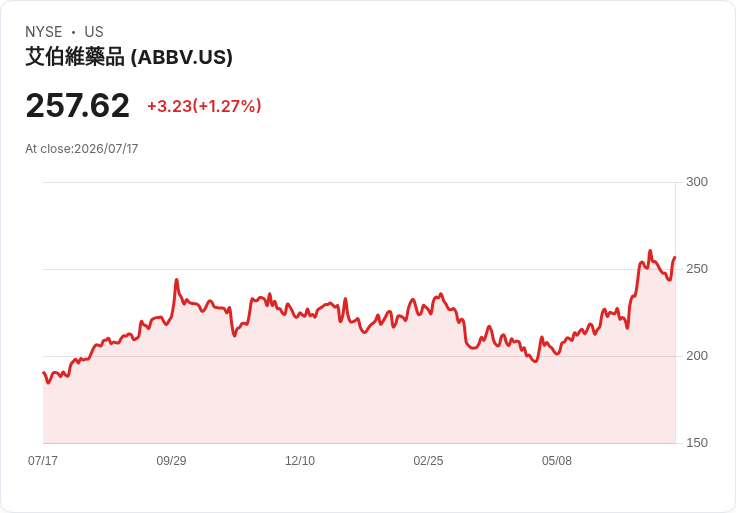Click the ABBV.US stock title
This screenshot has width=736, height=513.
click(x=129, y=57)
